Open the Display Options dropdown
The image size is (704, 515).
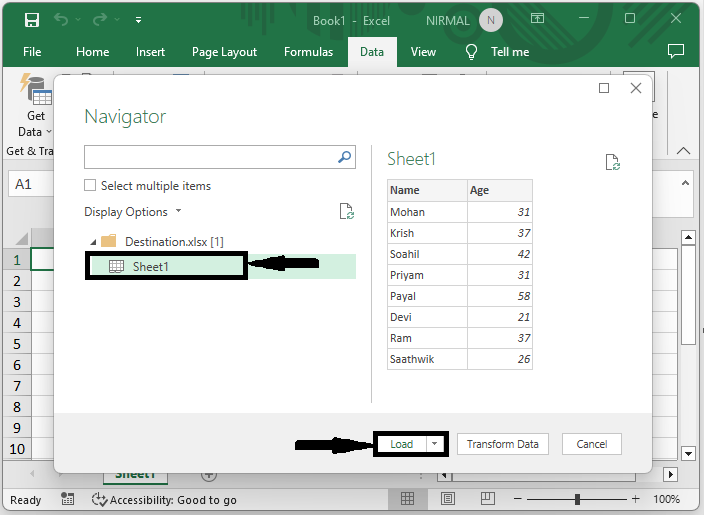[133, 211]
